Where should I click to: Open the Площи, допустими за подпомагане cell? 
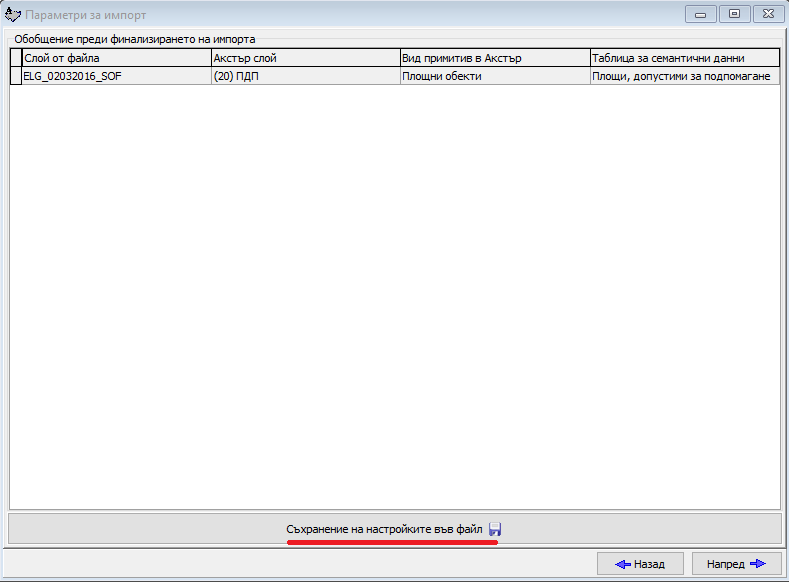[684, 76]
